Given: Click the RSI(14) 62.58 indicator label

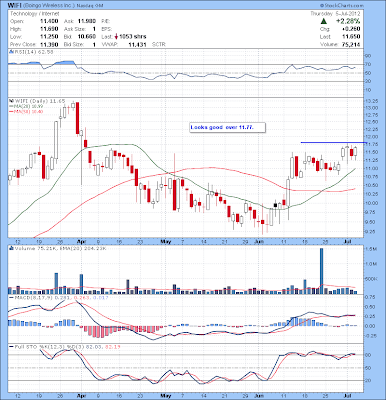Looking at the screenshot, I should [x=33, y=52].
